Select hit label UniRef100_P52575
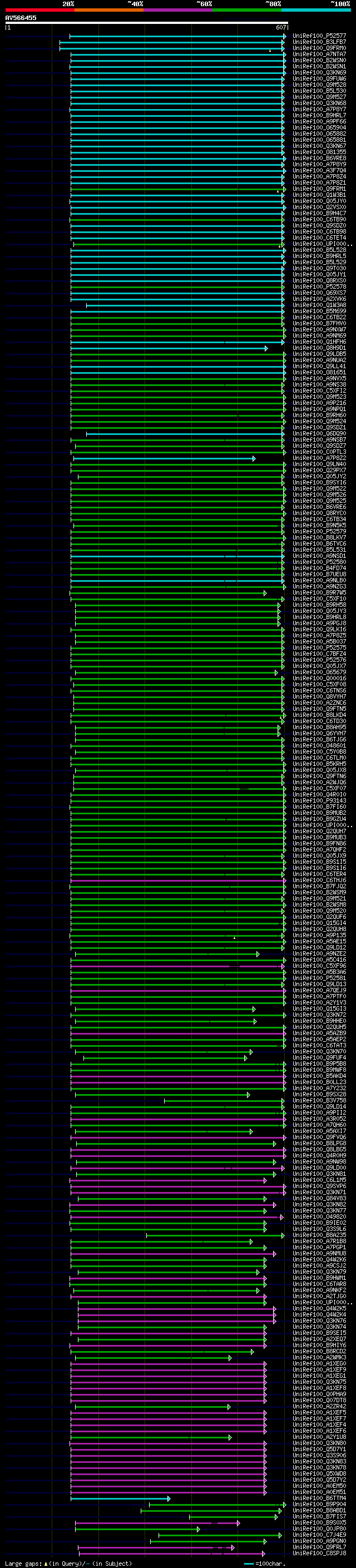Screen dimensions: 356x1568 319,647
